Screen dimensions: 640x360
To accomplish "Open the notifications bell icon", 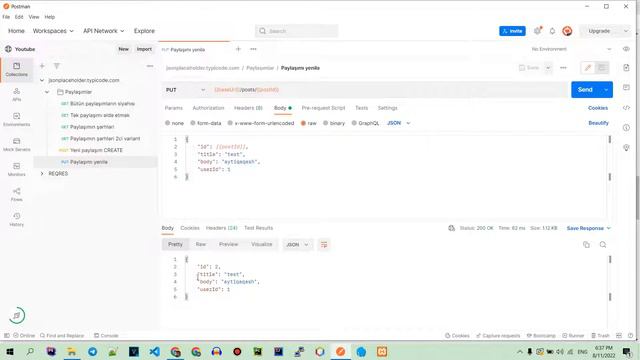I will (552, 31).
